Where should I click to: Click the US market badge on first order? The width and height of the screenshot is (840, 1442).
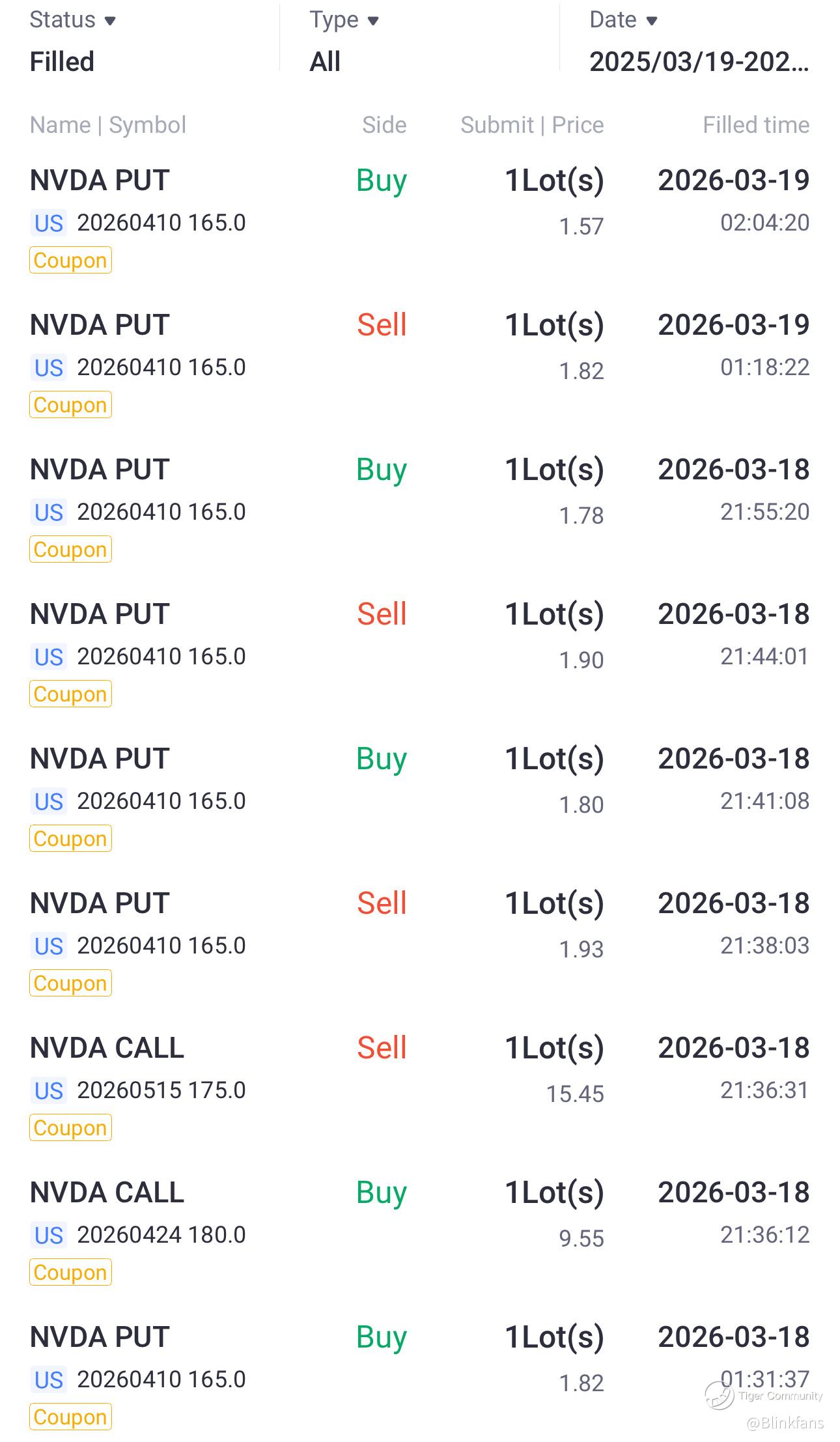coord(49,223)
